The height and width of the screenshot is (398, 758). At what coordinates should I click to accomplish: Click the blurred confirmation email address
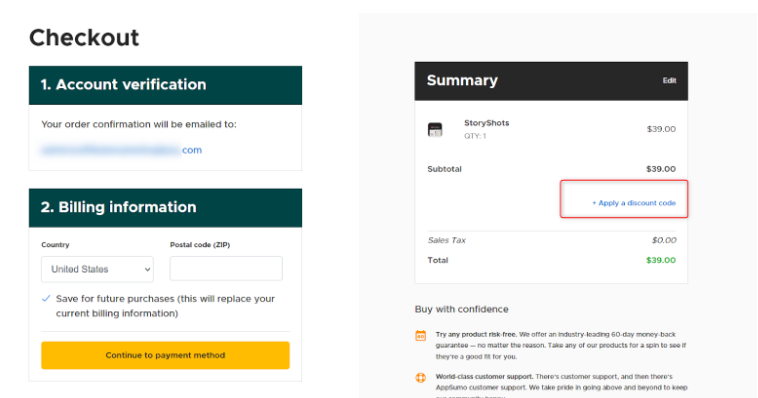click(121, 150)
